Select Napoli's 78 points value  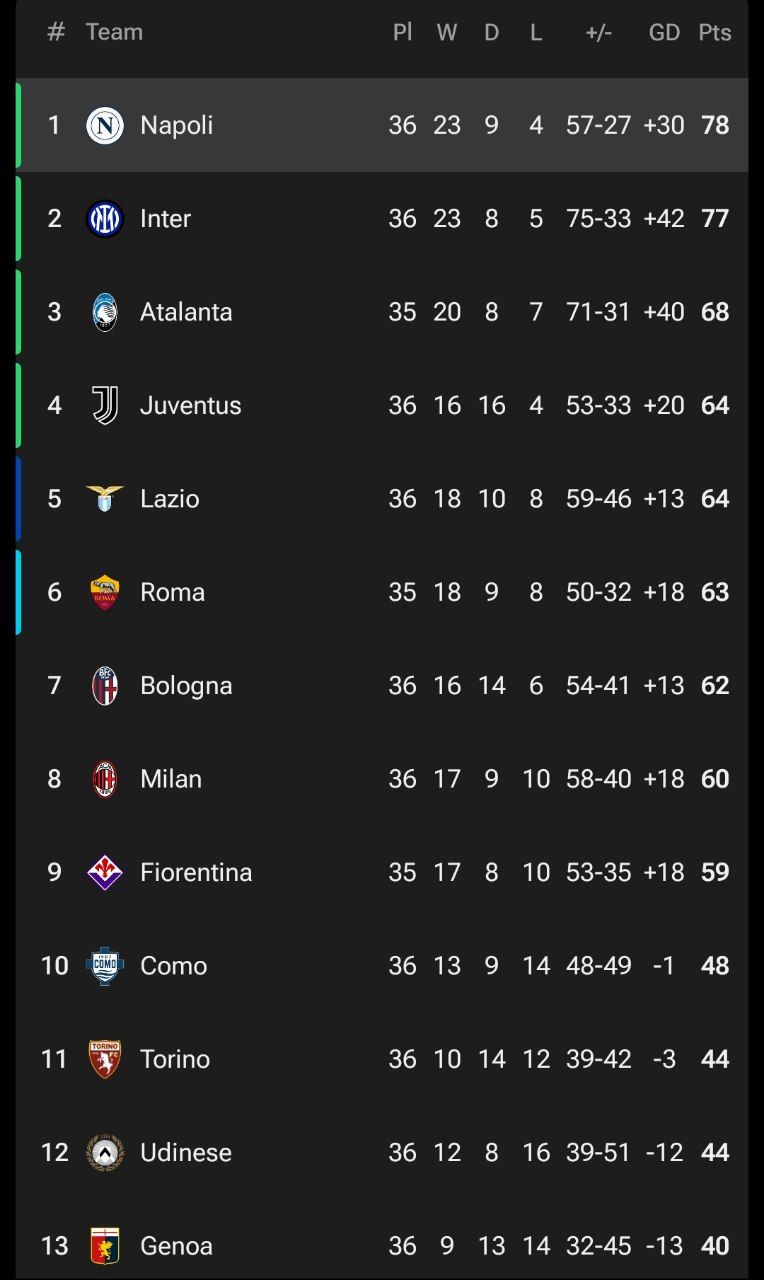[715, 125]
